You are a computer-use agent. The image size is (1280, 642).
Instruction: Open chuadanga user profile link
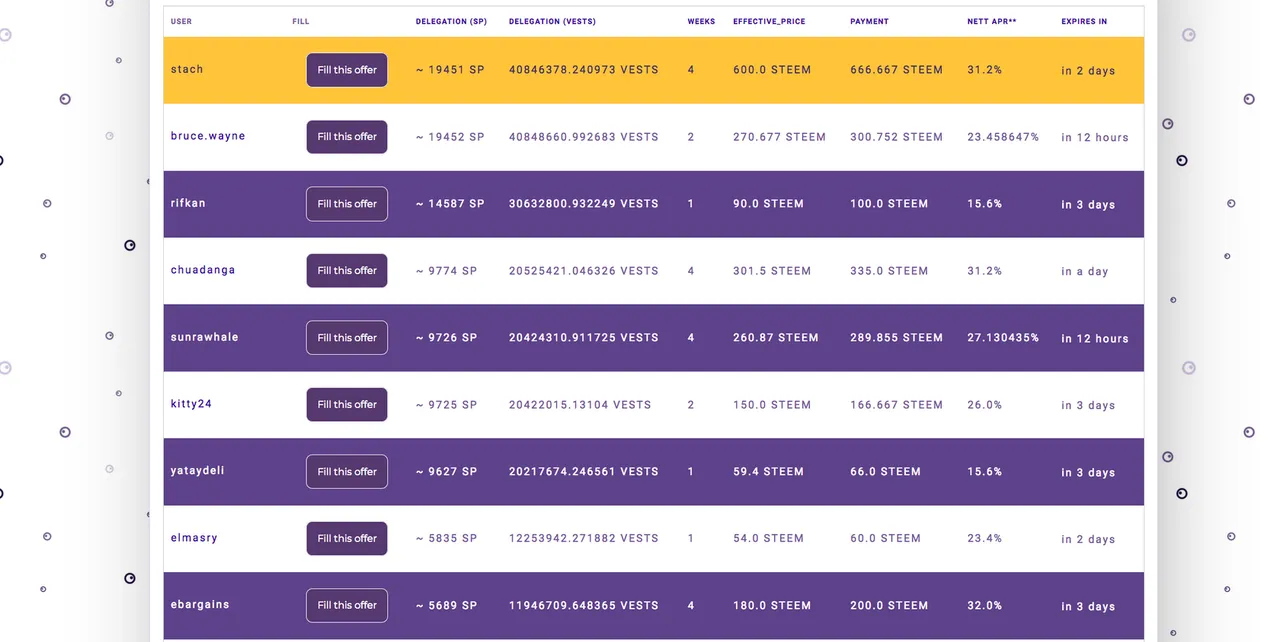[203, 270]
